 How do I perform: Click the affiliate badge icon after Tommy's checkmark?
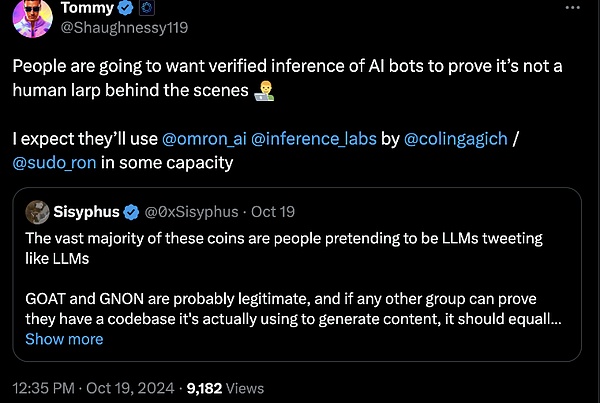[146, 8]
